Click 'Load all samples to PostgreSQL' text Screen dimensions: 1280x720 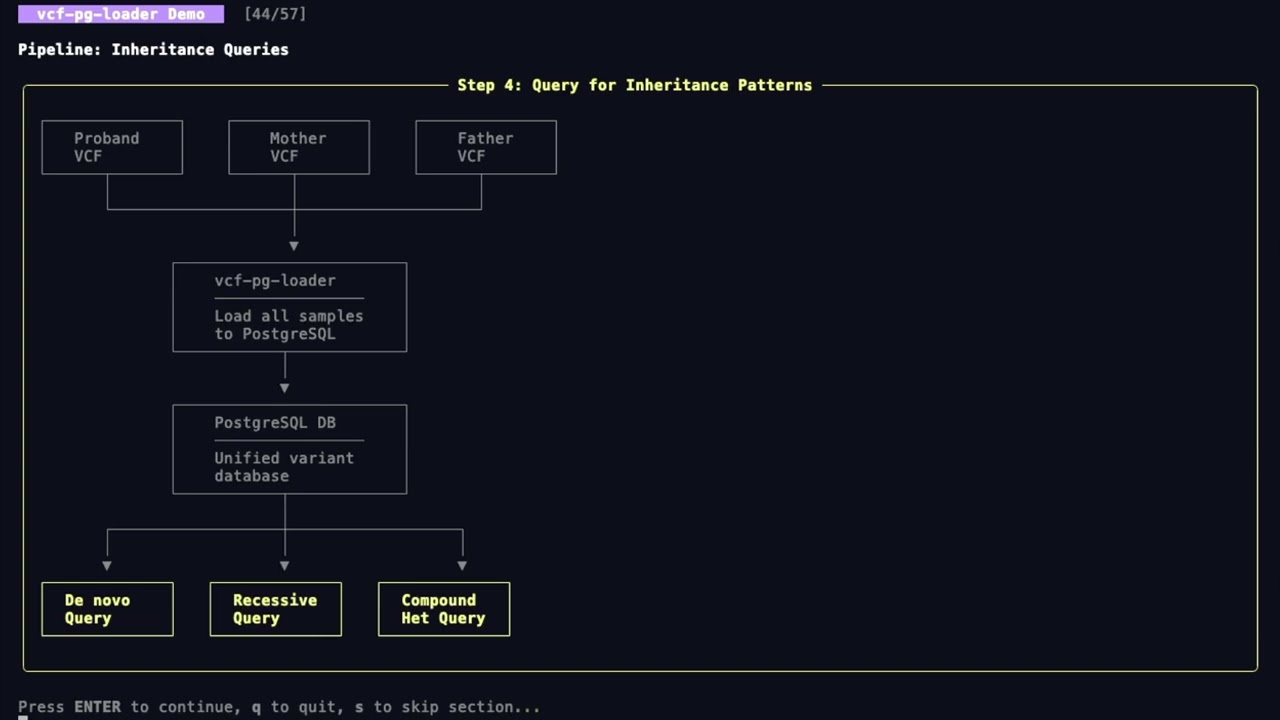tap(289, 325)
